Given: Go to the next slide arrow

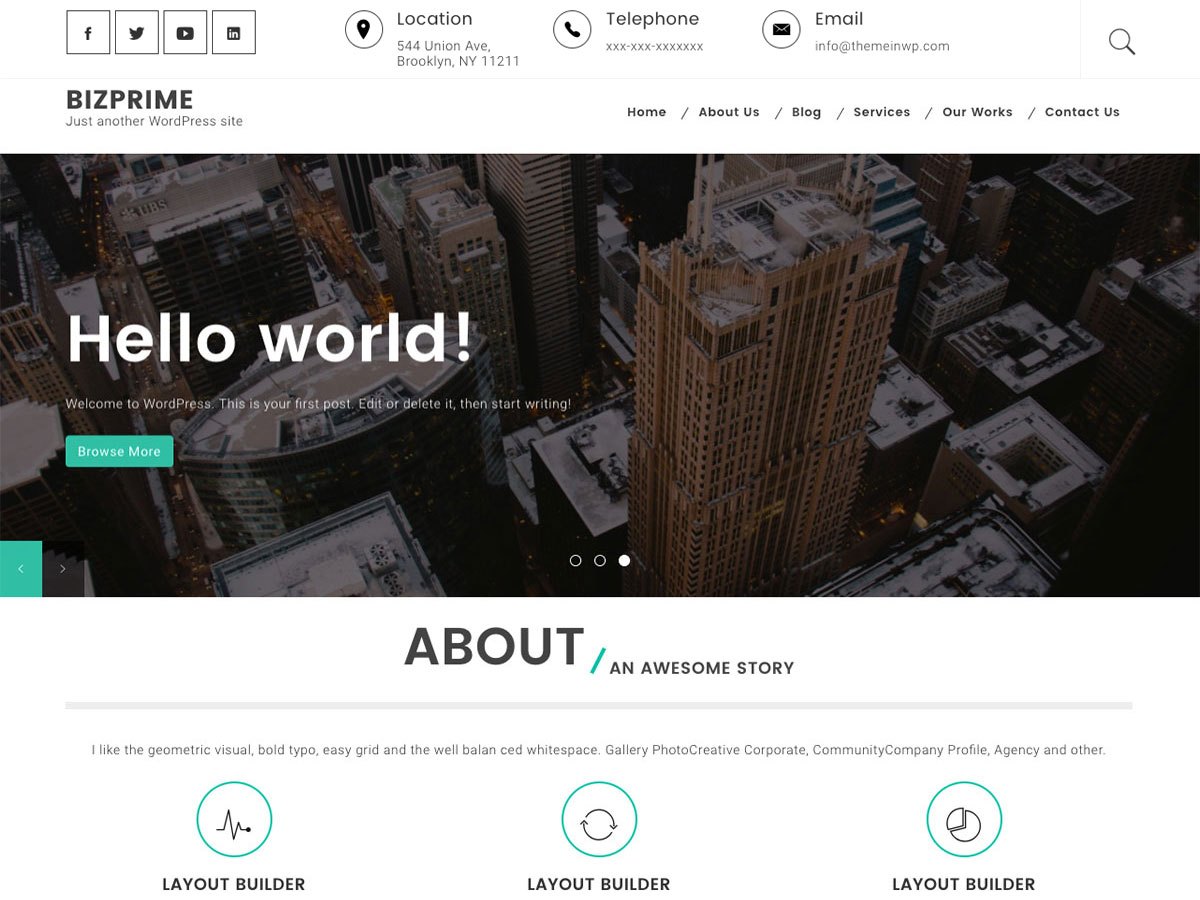Looking at the screenshot, I should (x=63, y=569).
